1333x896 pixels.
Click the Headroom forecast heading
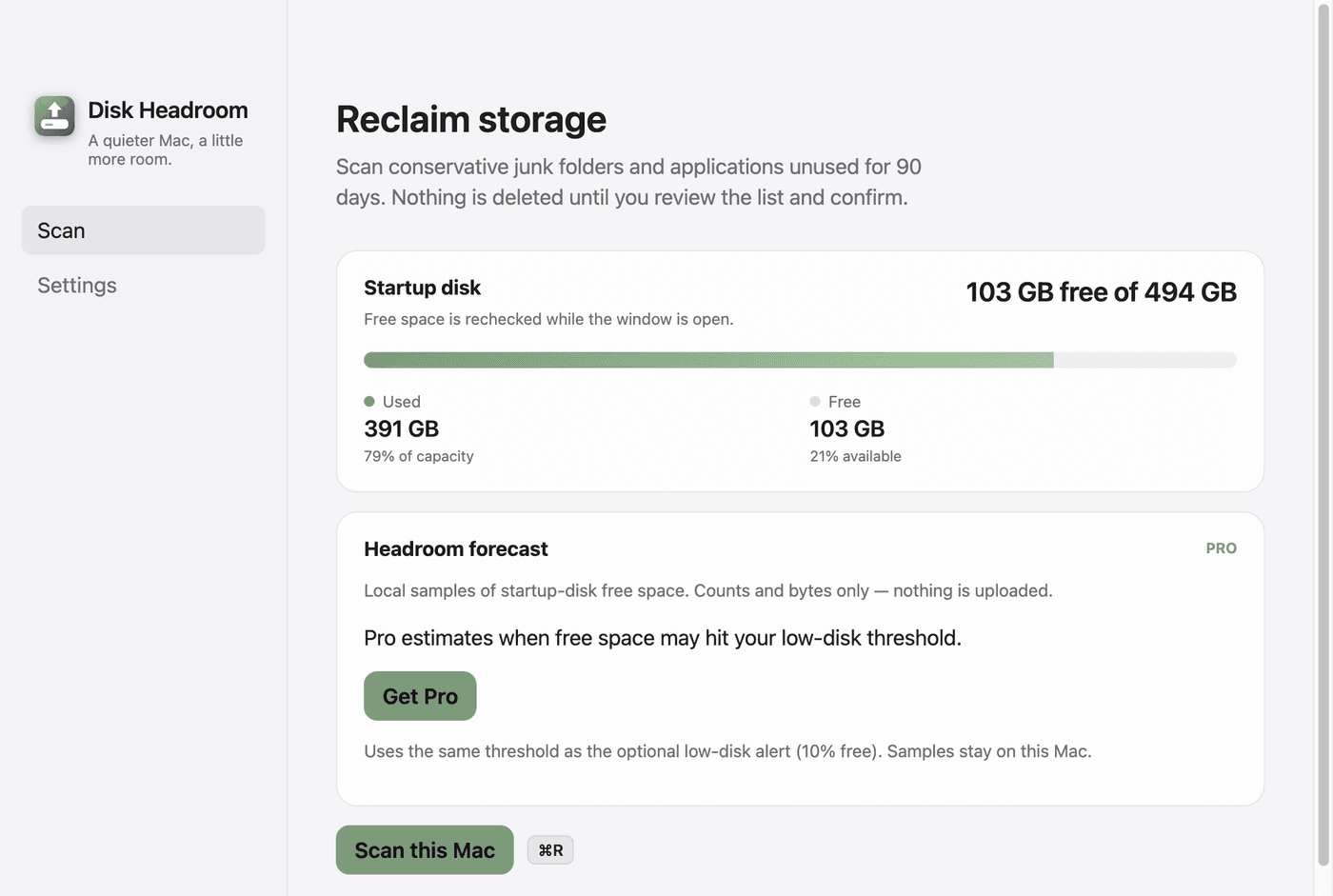pyautogui.click(x=456, y=549)
